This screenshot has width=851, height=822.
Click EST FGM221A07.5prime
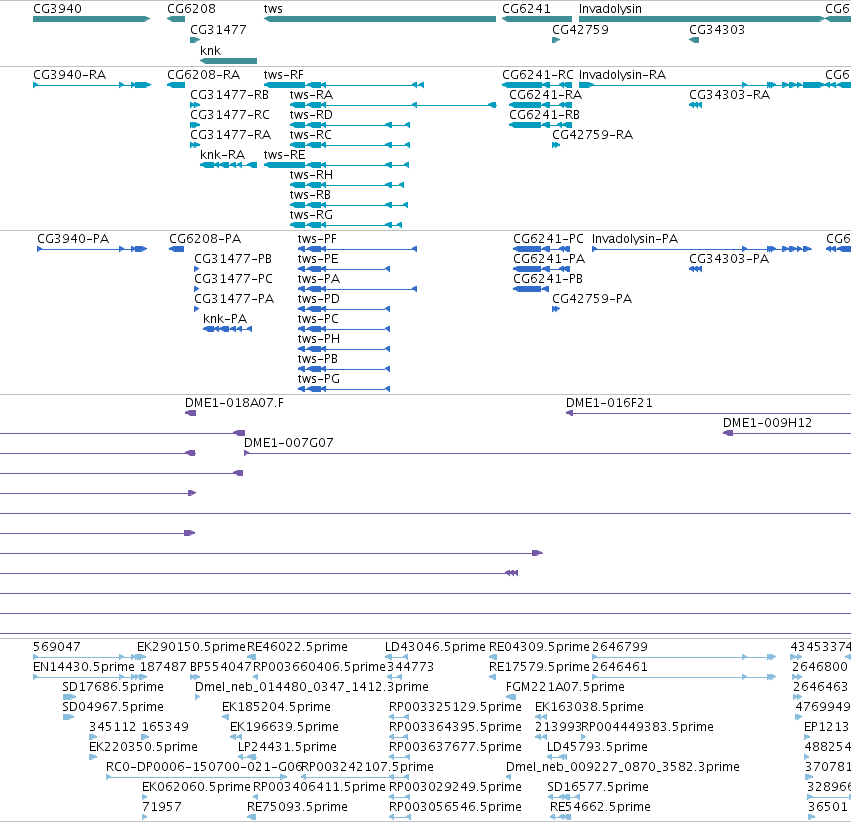(x=565, y=686)
